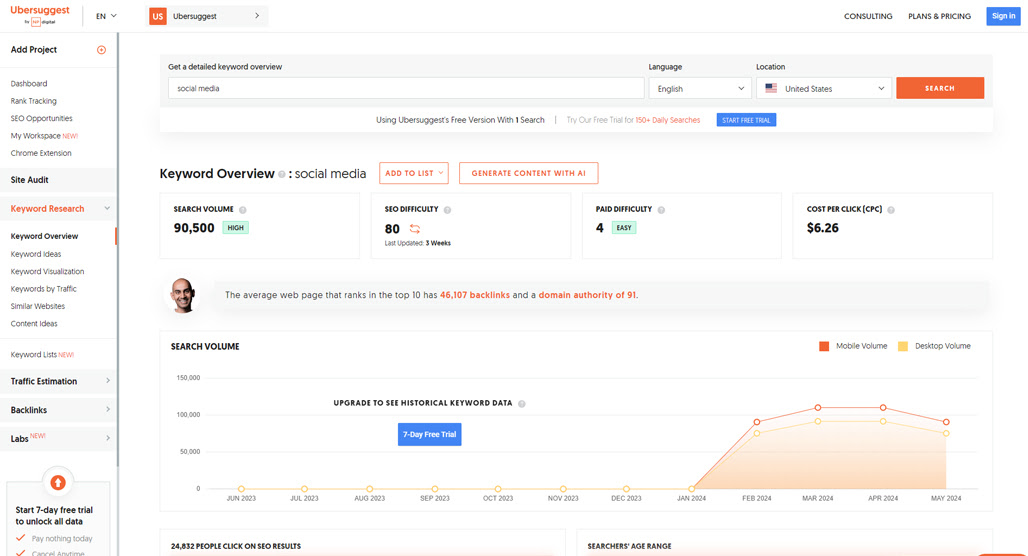Image resolution: width=1028 pixels, height=556 pixels.
Task: Click the orange Search button
Action: pyautogui.click(x=939, y=88)
